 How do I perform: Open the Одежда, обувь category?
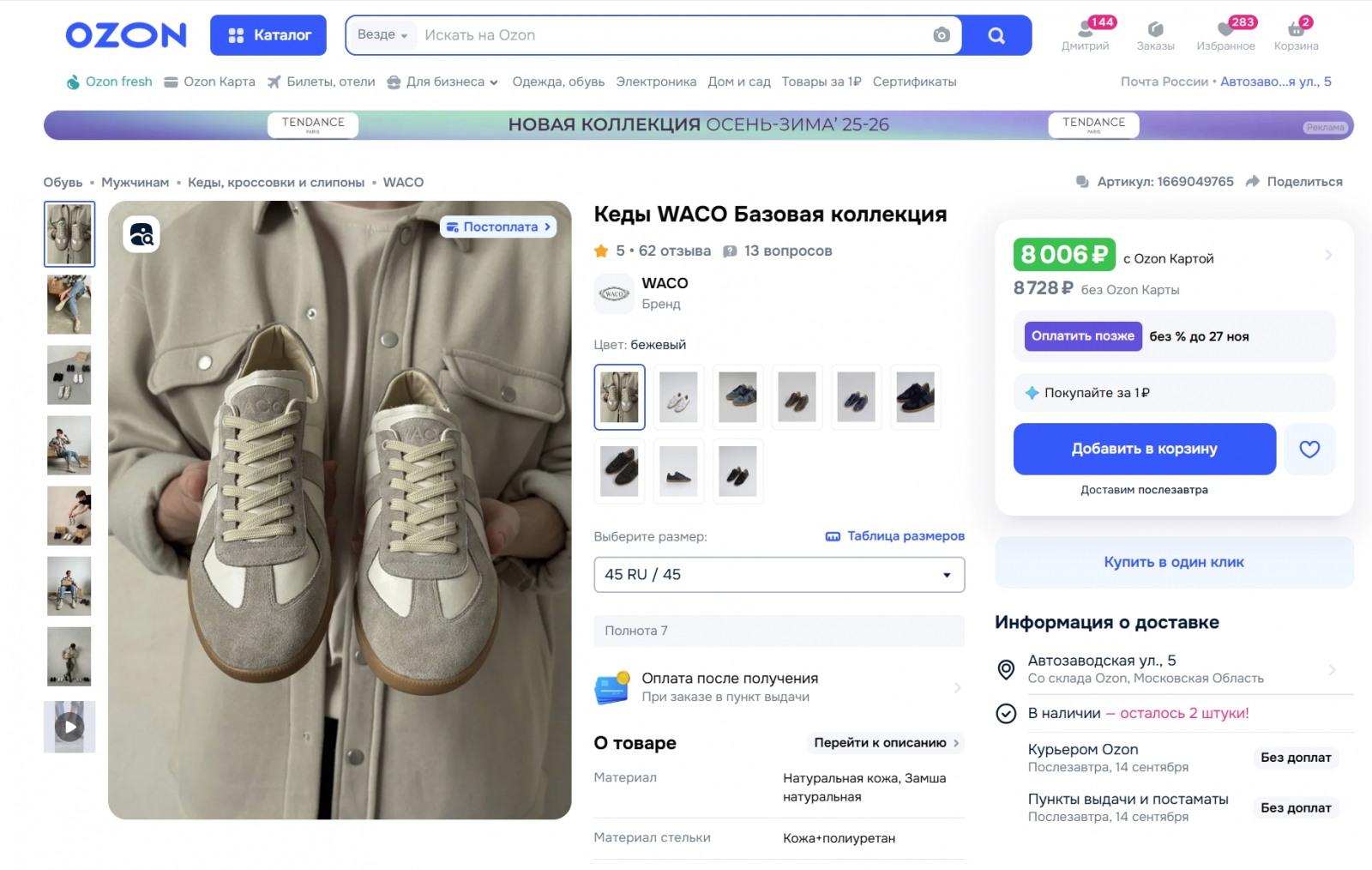click(558, 82)
